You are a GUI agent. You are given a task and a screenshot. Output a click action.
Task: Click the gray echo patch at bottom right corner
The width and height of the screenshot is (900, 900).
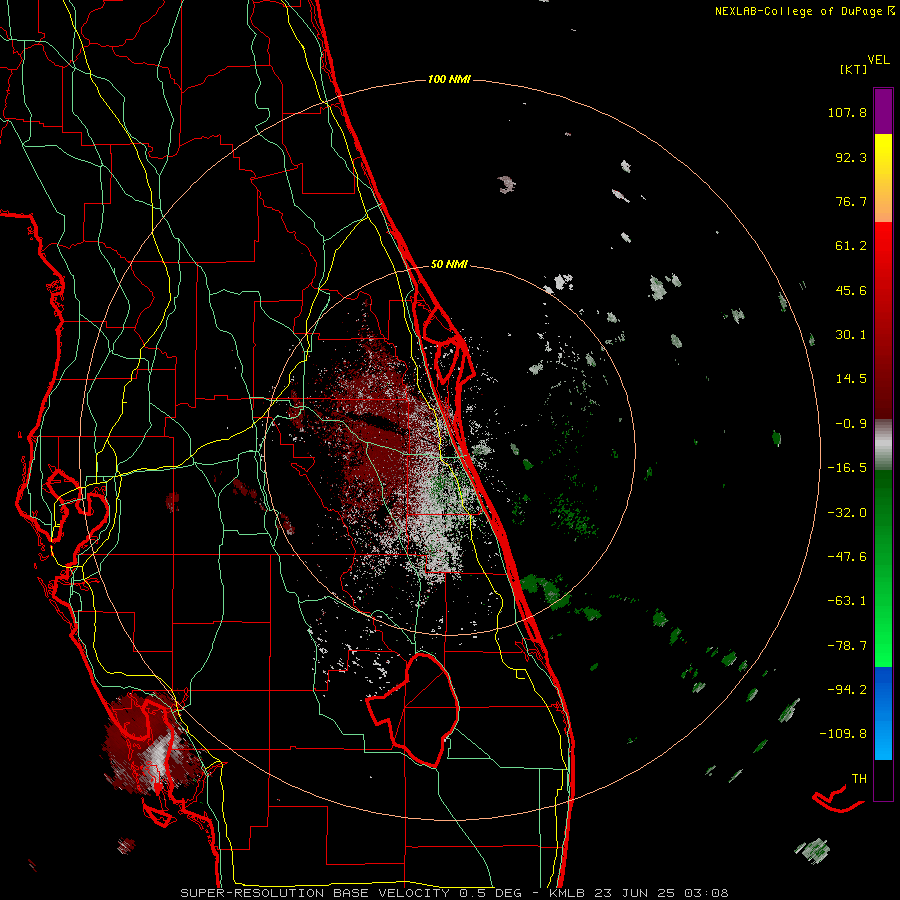coord(812,850)
